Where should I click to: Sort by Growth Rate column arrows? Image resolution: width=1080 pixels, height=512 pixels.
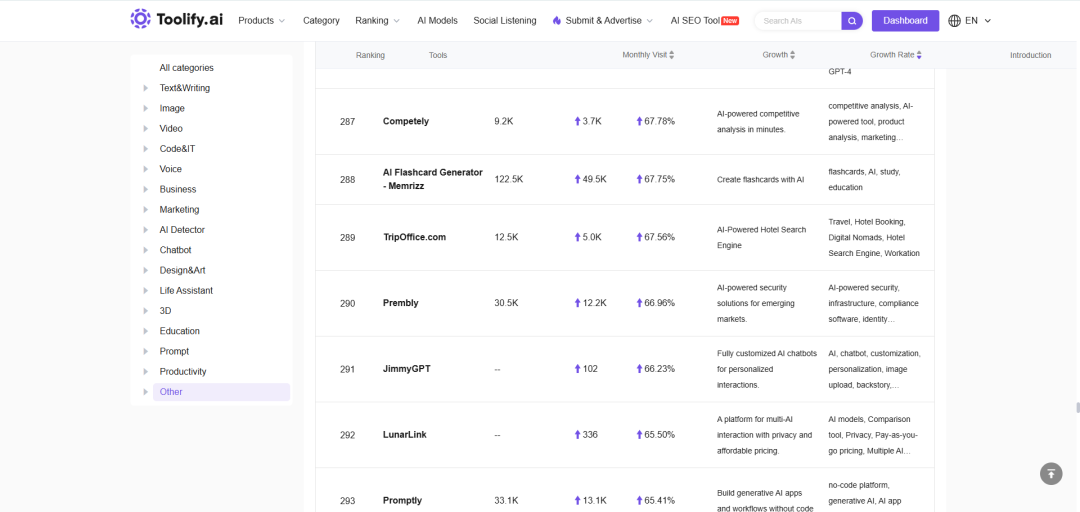click(919, 55)
